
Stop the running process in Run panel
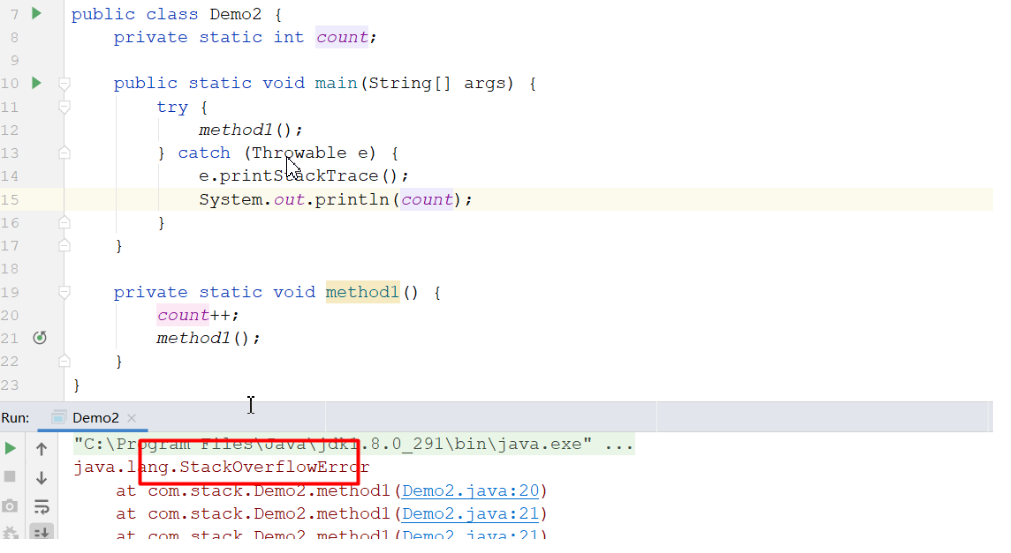coord(11,477)
